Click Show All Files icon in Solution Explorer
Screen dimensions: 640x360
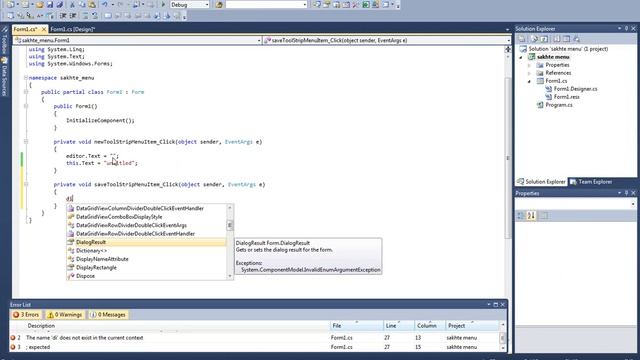[534, 39]
